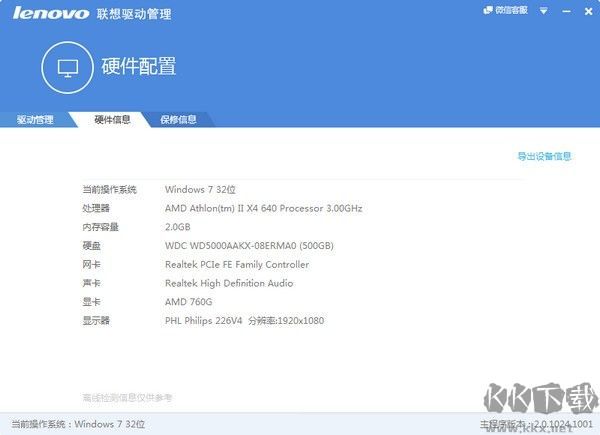This screenshot has height=435, width=600.
Task: Select the AMD 760G graphics value
Action: pos(188,302)
